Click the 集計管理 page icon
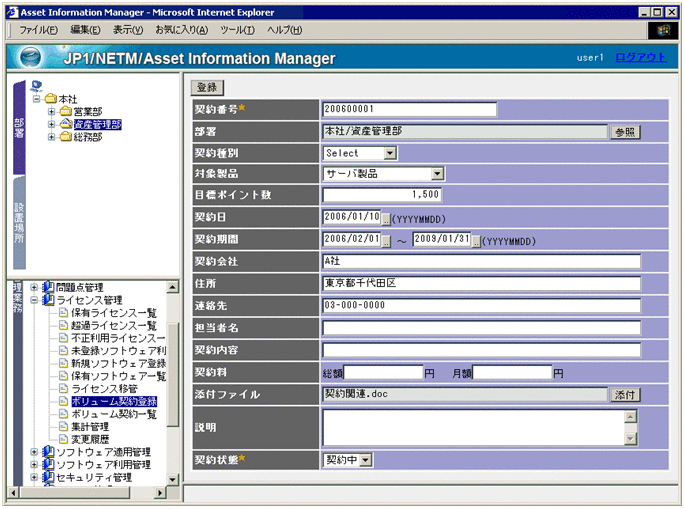The width and height of the screenshot is (685, 509). (63, 426)
